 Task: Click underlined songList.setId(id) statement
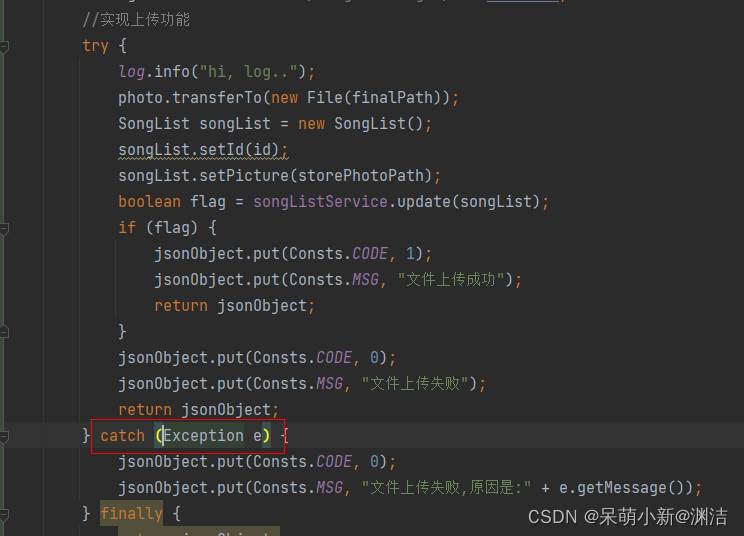coord(203,150)
